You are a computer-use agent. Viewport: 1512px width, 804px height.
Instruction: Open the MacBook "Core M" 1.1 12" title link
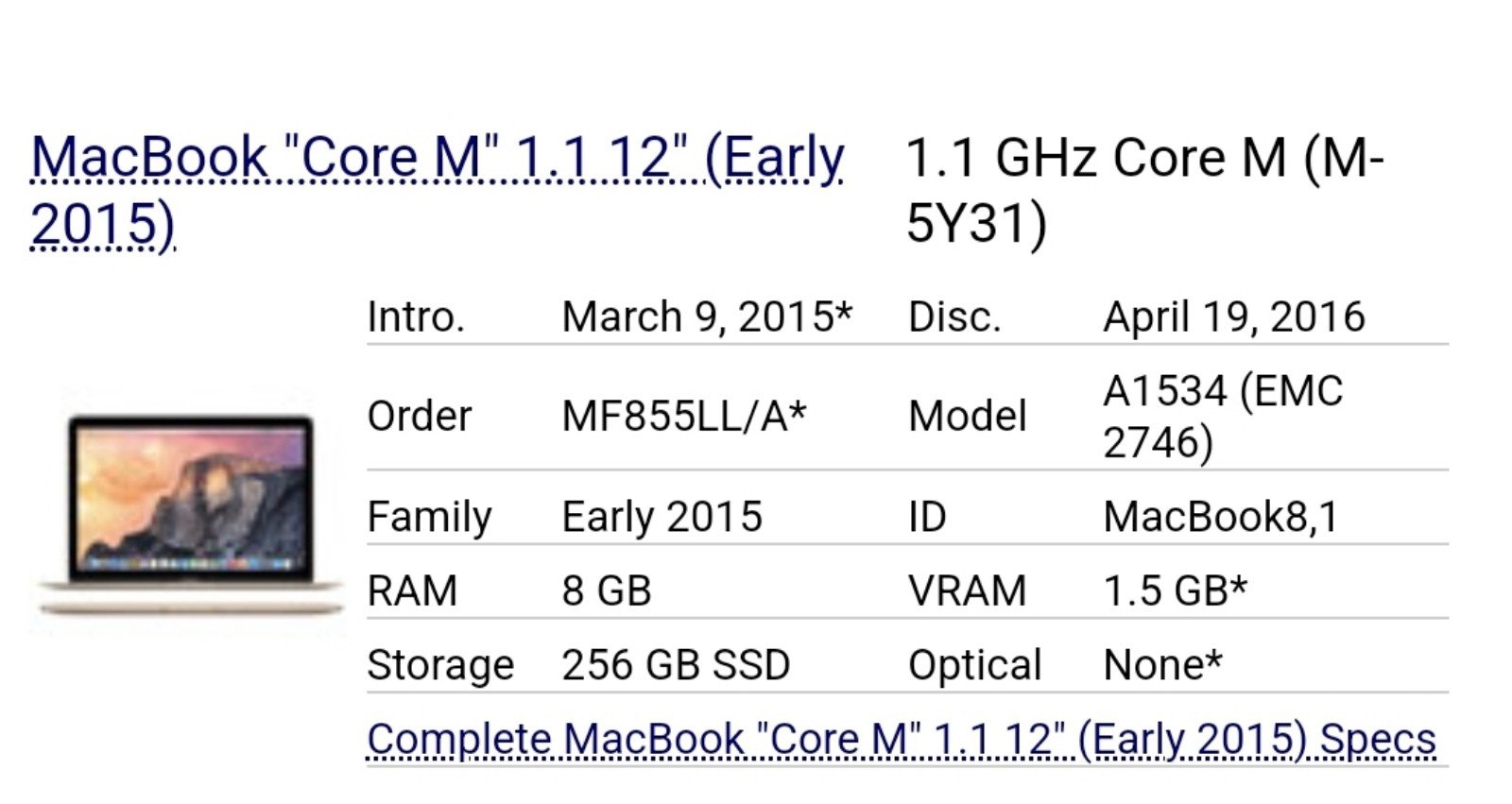tap(437, 190)
